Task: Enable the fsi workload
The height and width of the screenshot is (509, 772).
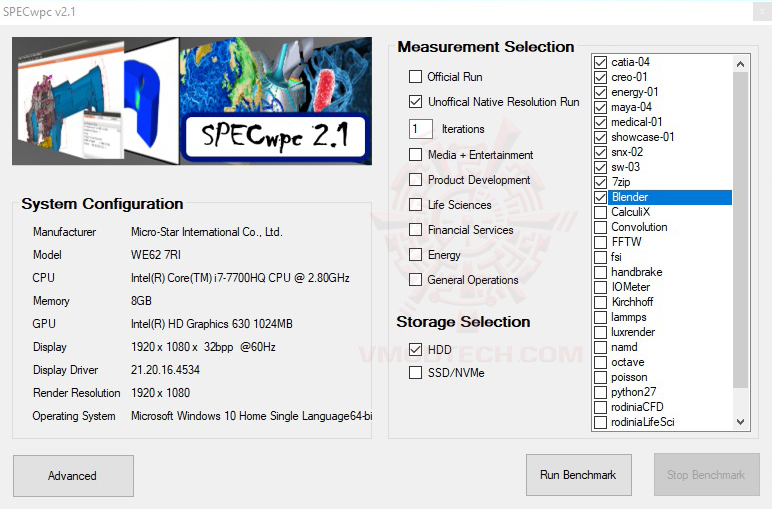Action: click(600, 257)
